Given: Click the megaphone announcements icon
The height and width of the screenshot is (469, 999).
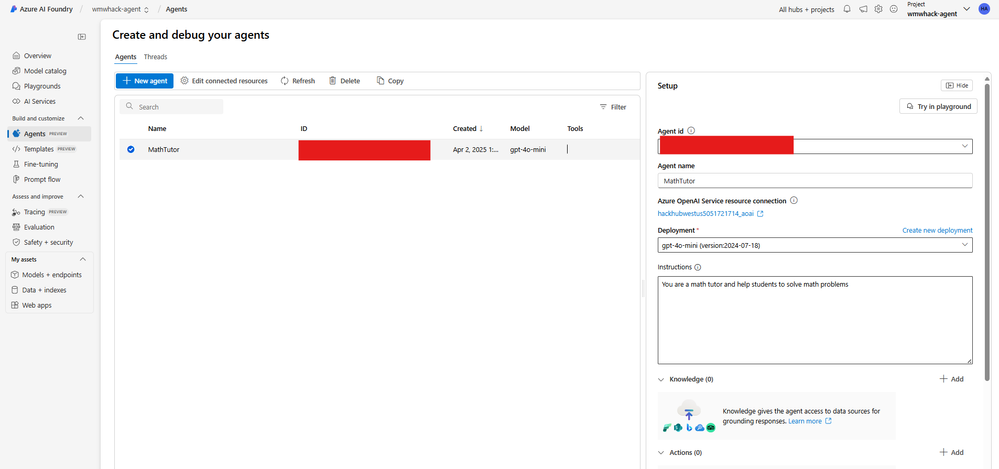Looking at the screenshot, I should [863, 10].
